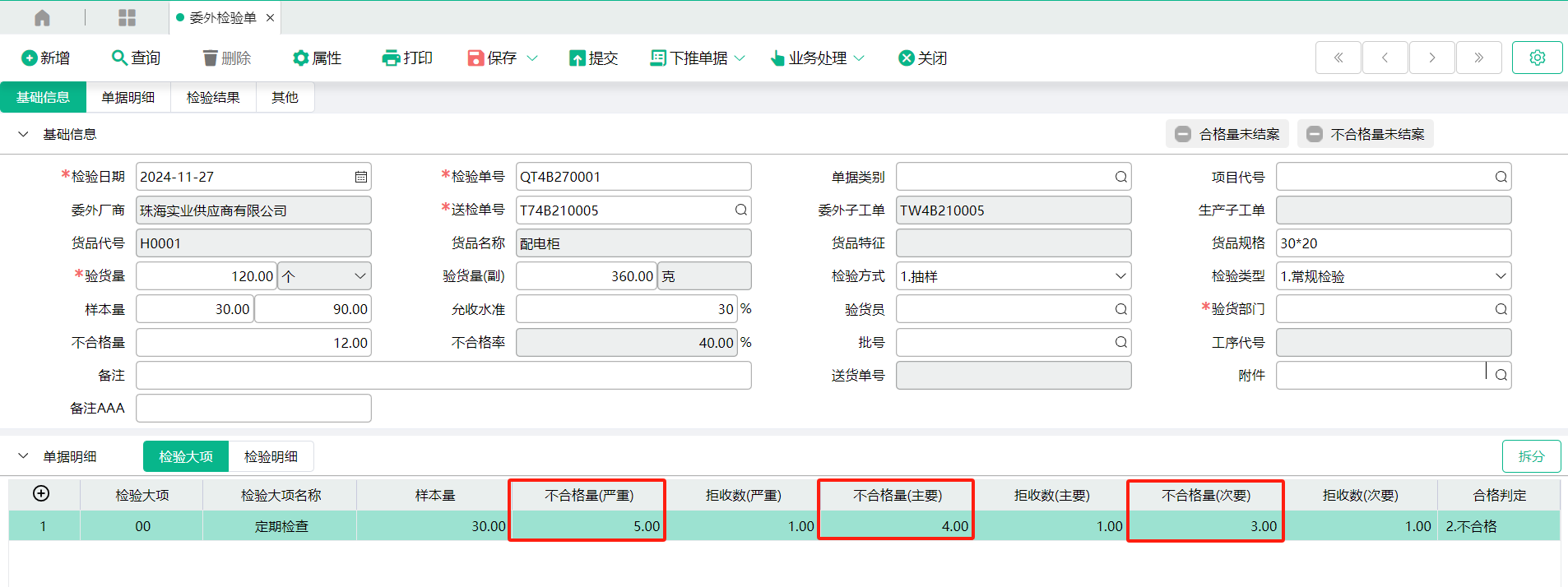
Task: Click the 拆分 button
Action: (1530, 456)
